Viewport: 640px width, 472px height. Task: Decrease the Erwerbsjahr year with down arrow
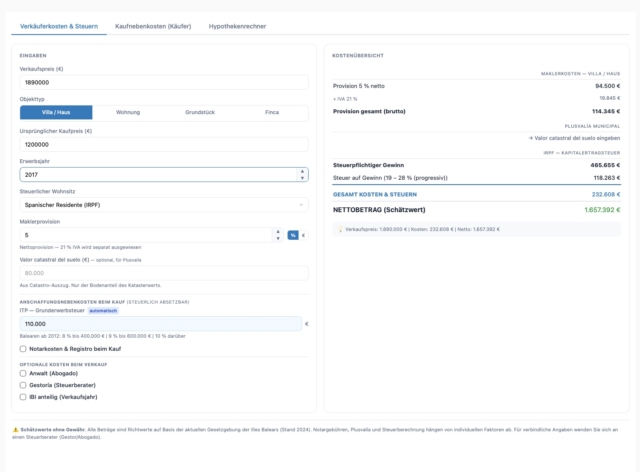point(302,178)
